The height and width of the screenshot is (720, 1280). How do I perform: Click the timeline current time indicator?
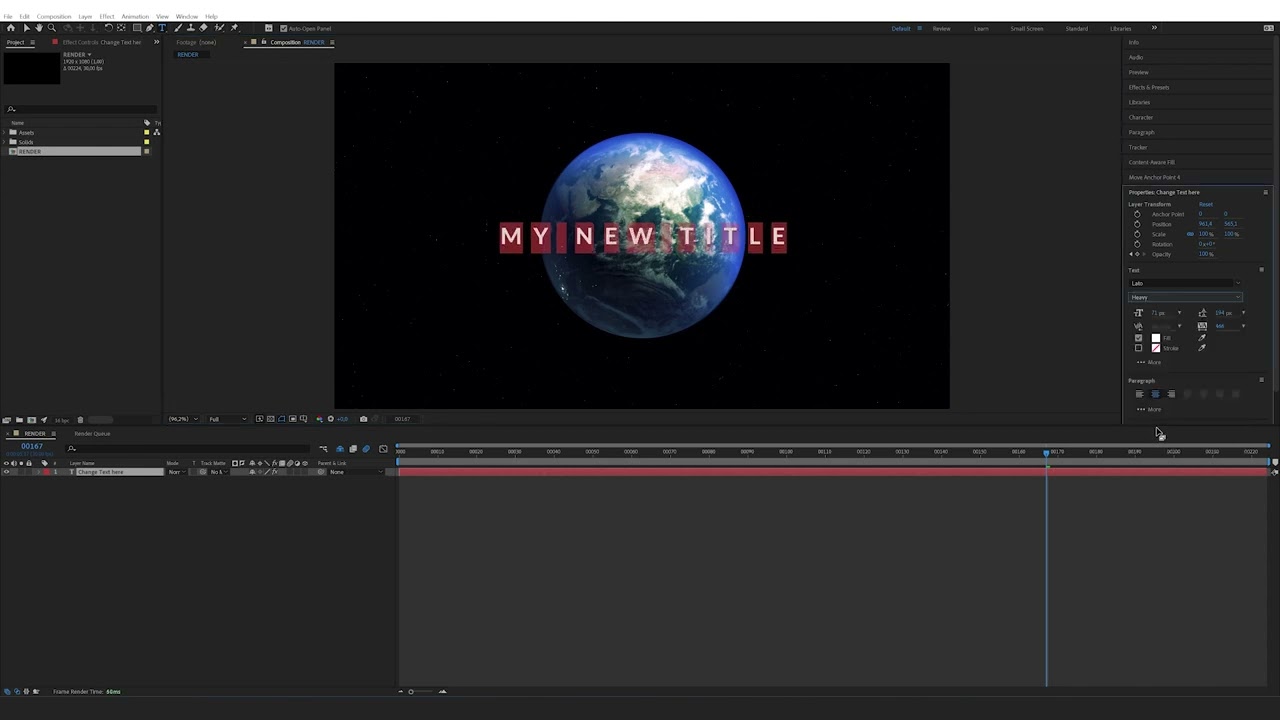click(x=1047, y=453)
